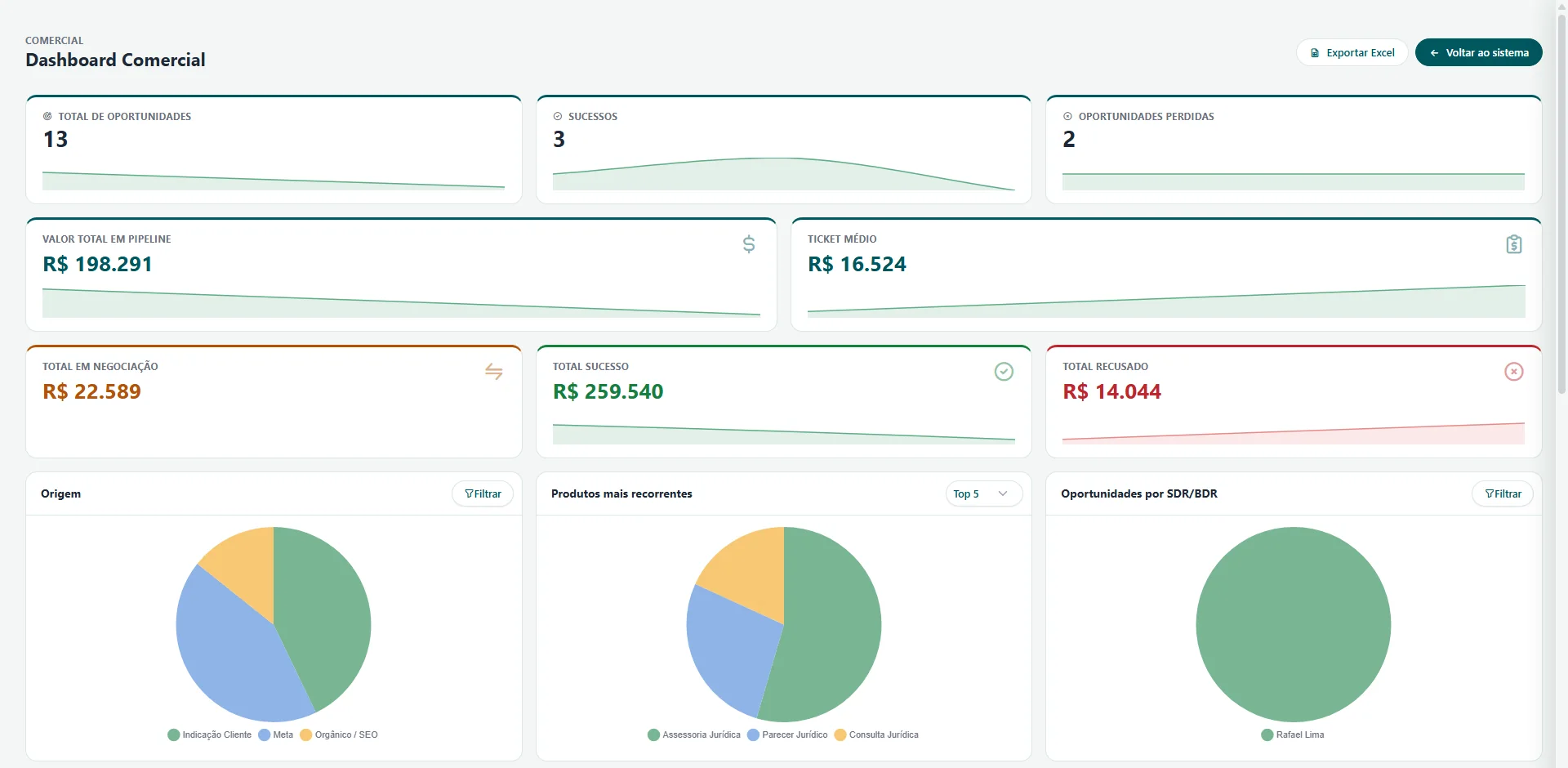Click the Sucessos sparkline chart
The image size is (1568, 768).
(784, 173)
